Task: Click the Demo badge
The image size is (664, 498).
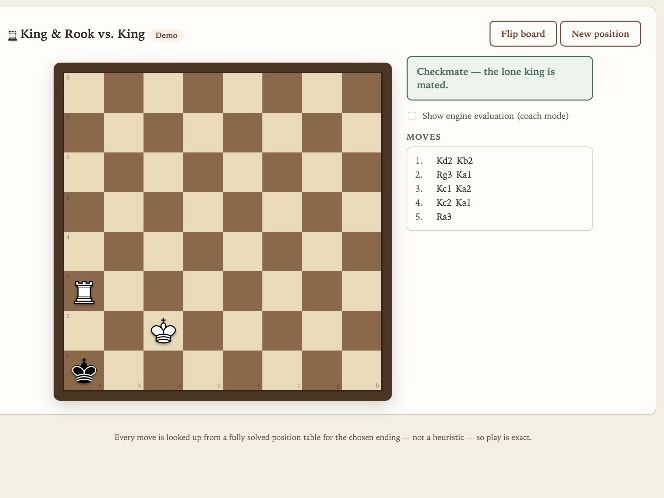Action: click(x=166, y=35)
